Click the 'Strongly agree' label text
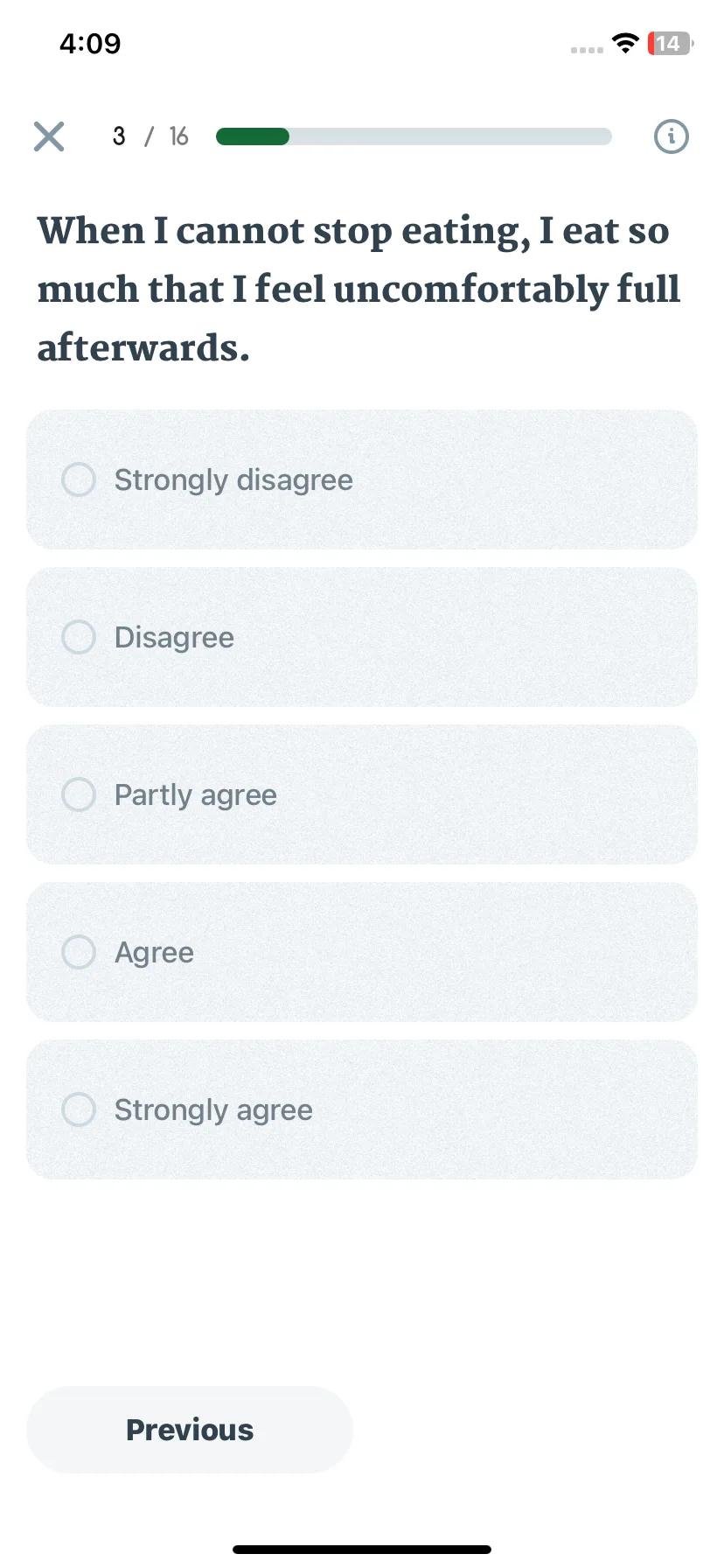The image size is (724, 1568). [x=213, y=1110]
